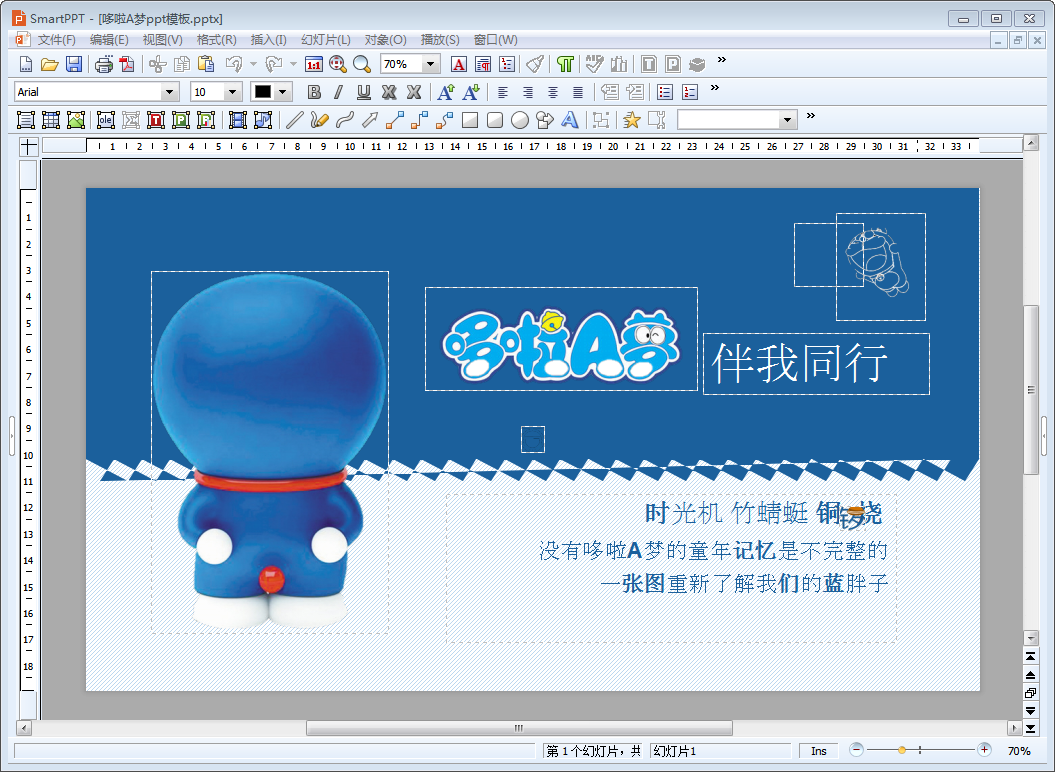Toggle underline formatting
The height and width of the screenshot is (772, 1055).
coord(363,92)
